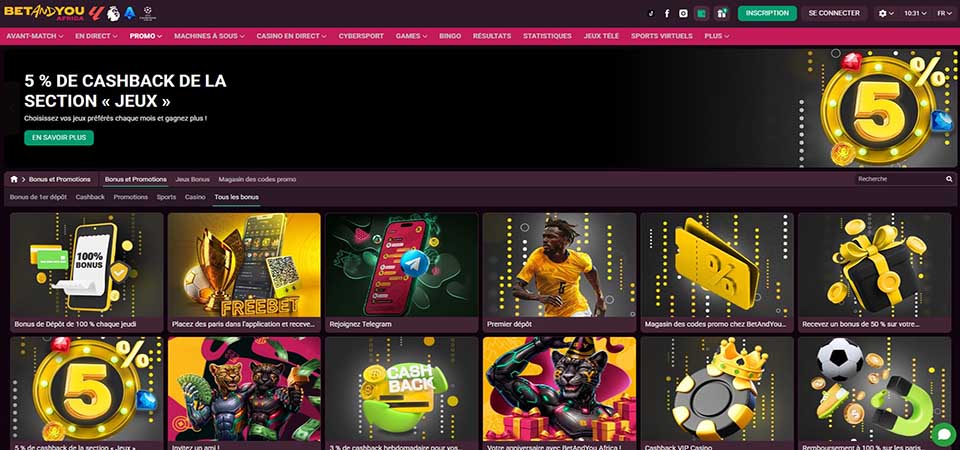
Task: Open the Cashback VIP Casino card
Action: click(717, 393)
